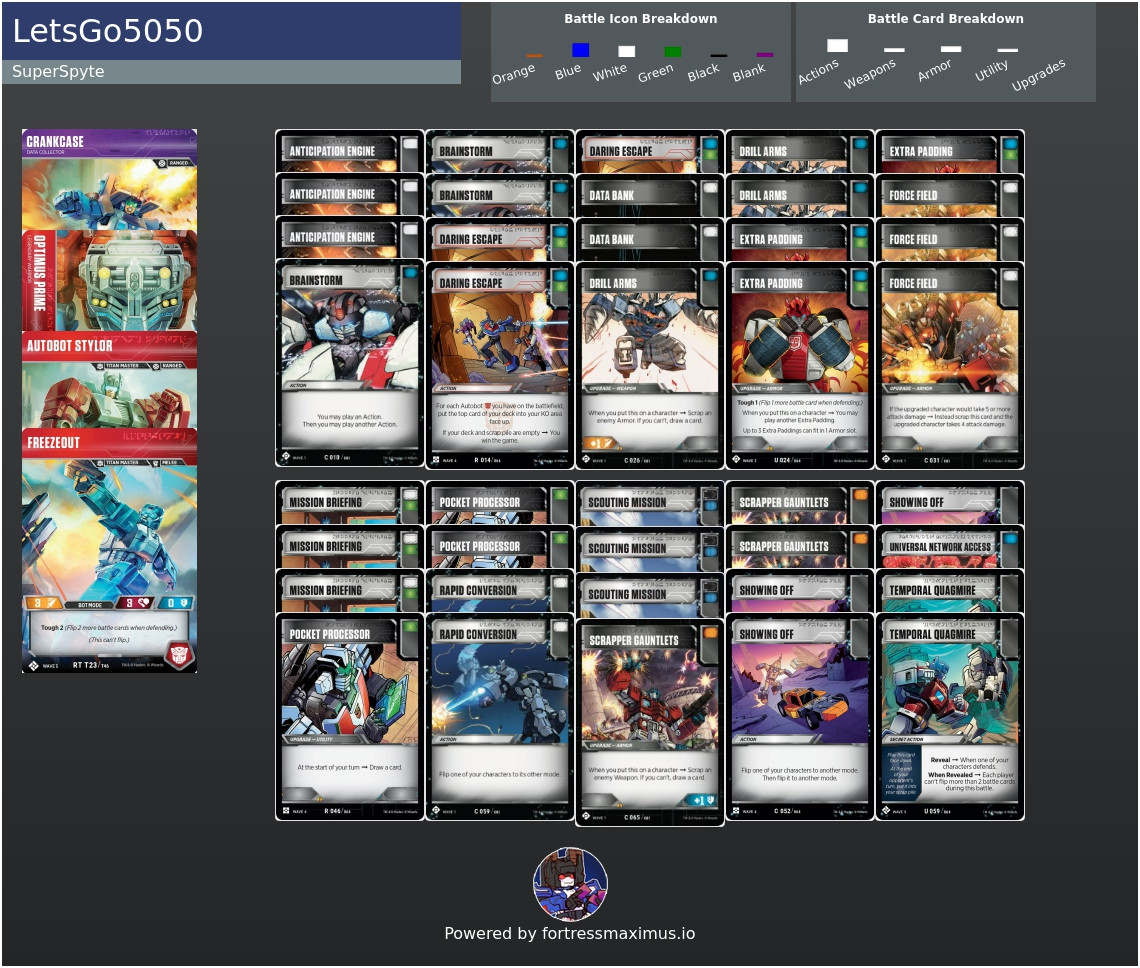Screen dimensions: 1140x968
Task: Click Brainstorm's 'You may play an Action' text
Action: click(x=350, y=420)
